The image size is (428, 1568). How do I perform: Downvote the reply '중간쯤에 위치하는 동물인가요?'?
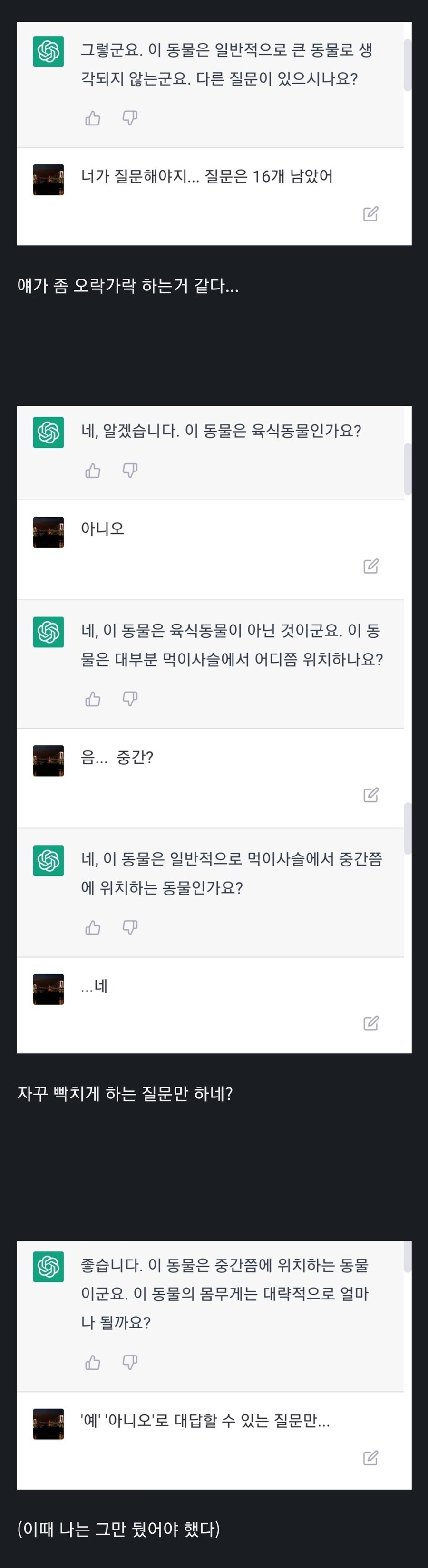[130, 928]
